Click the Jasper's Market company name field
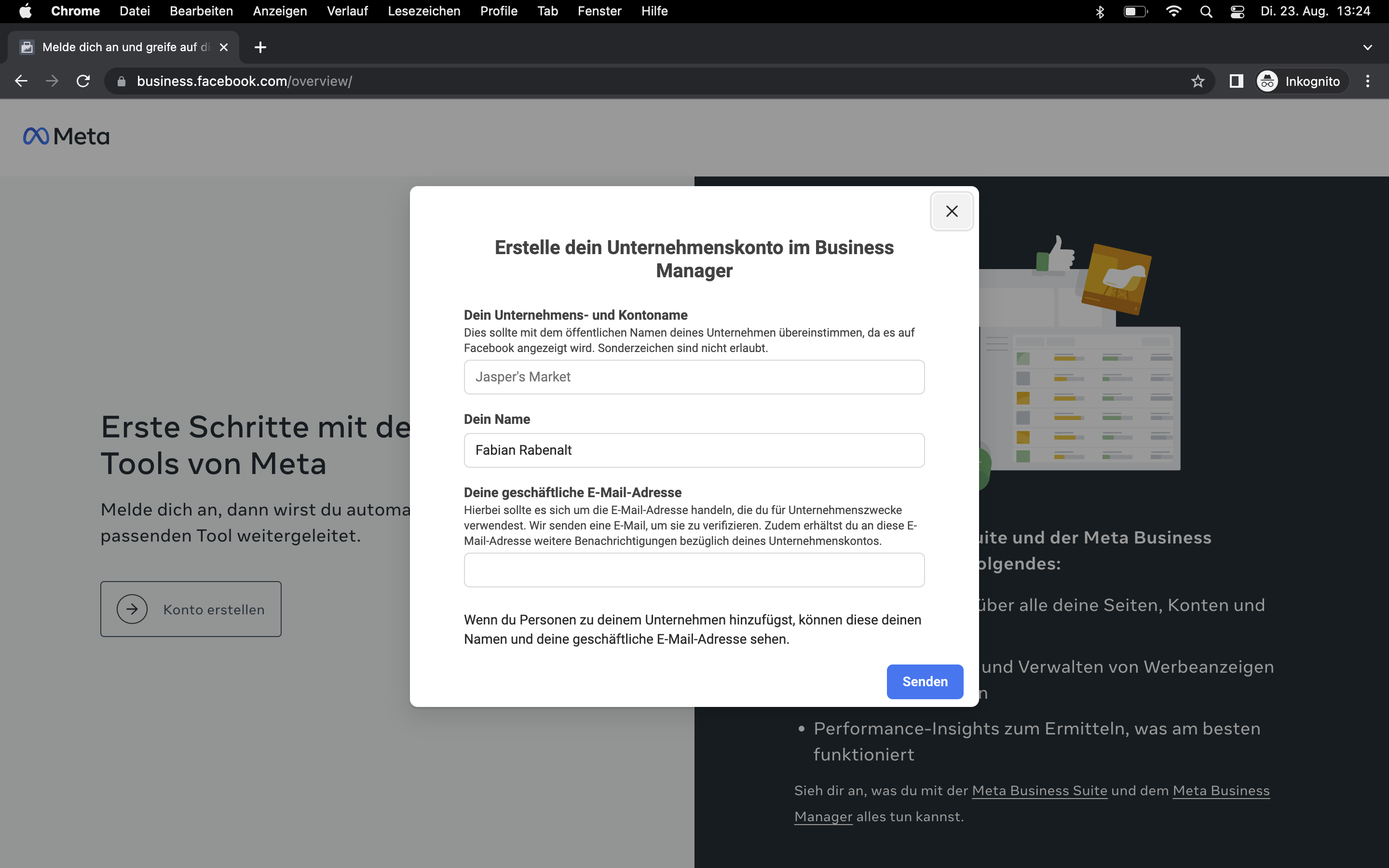 click(x=694, y=377)
